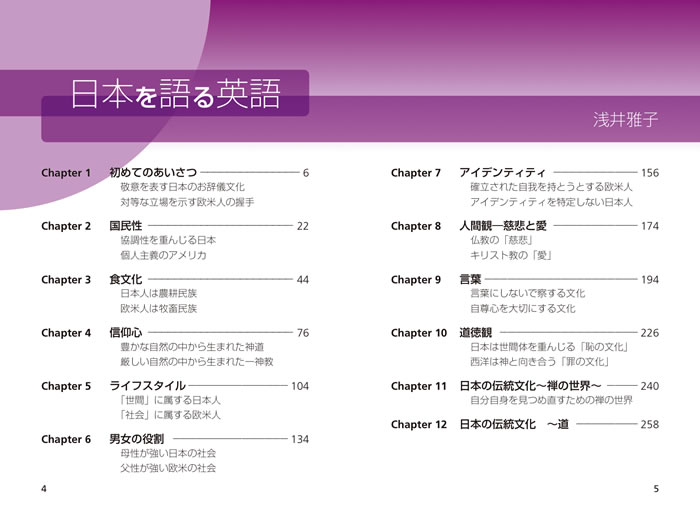Screen dimensions: 700x514
Task: Select Chapter 6 label
Action: pyautogui.click(x=66, y=439)
